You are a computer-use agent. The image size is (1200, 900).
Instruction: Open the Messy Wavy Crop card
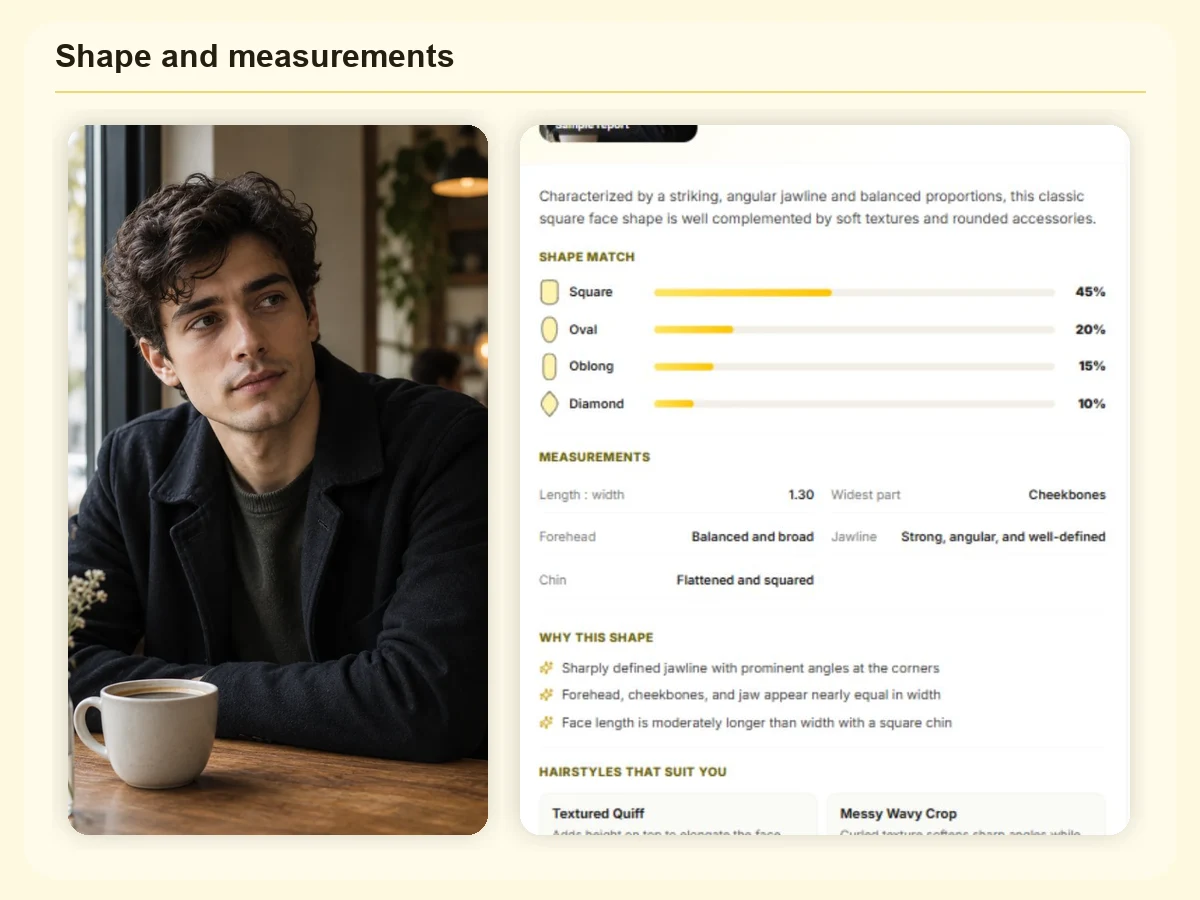click(x=967, y=814)
